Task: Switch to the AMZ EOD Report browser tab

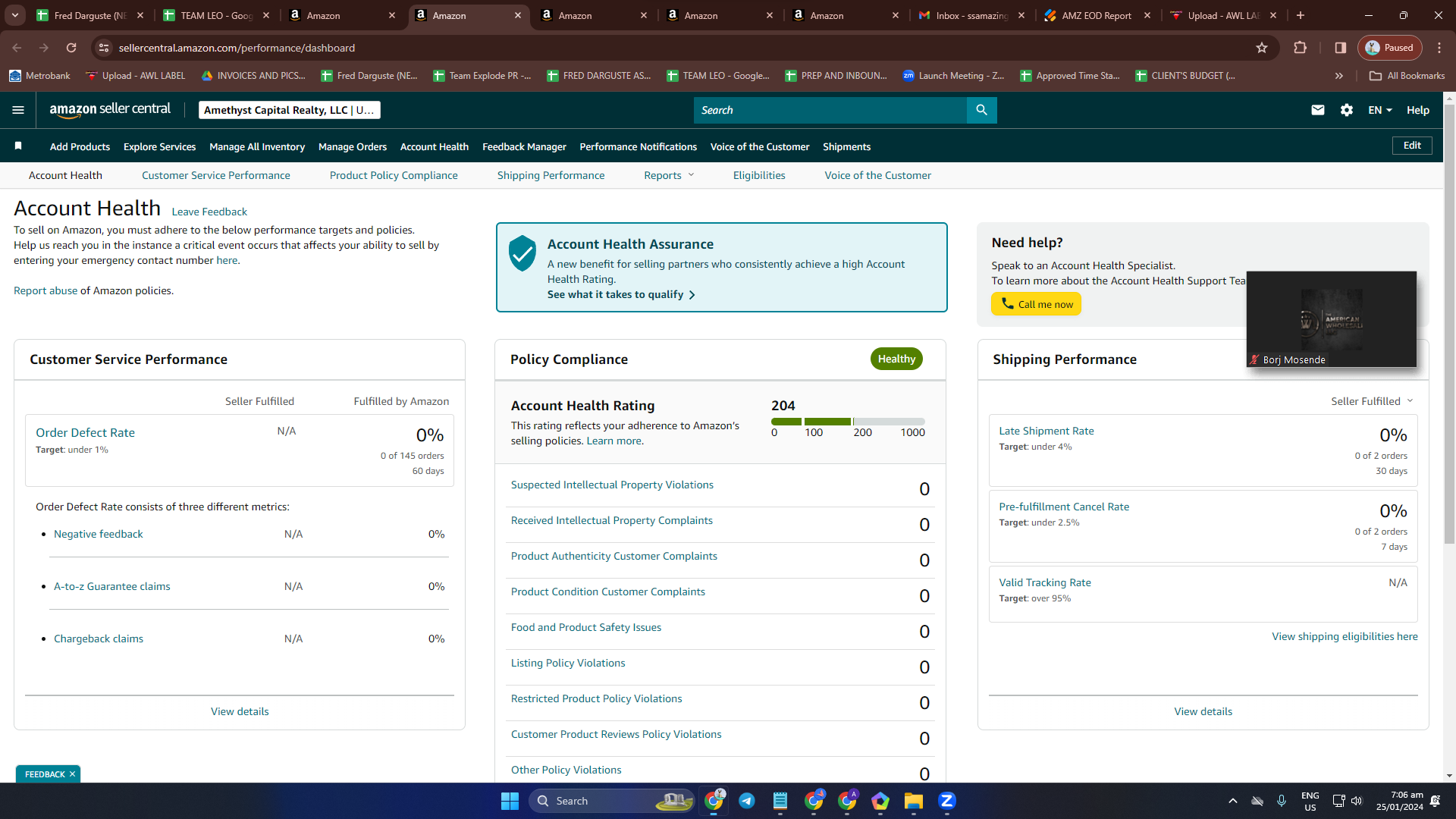Action: click(1097, 15)
